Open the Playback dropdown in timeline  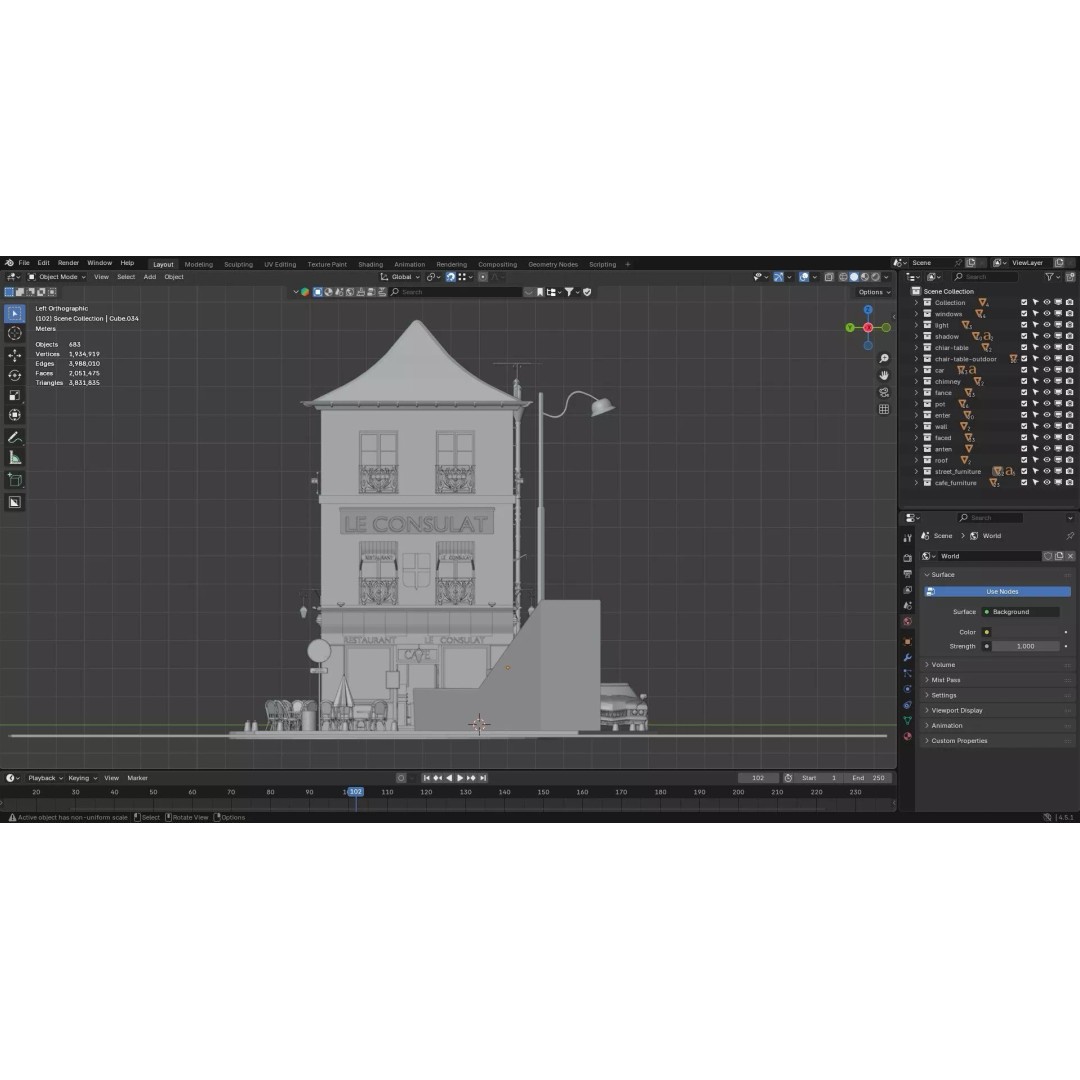point(45,778)
